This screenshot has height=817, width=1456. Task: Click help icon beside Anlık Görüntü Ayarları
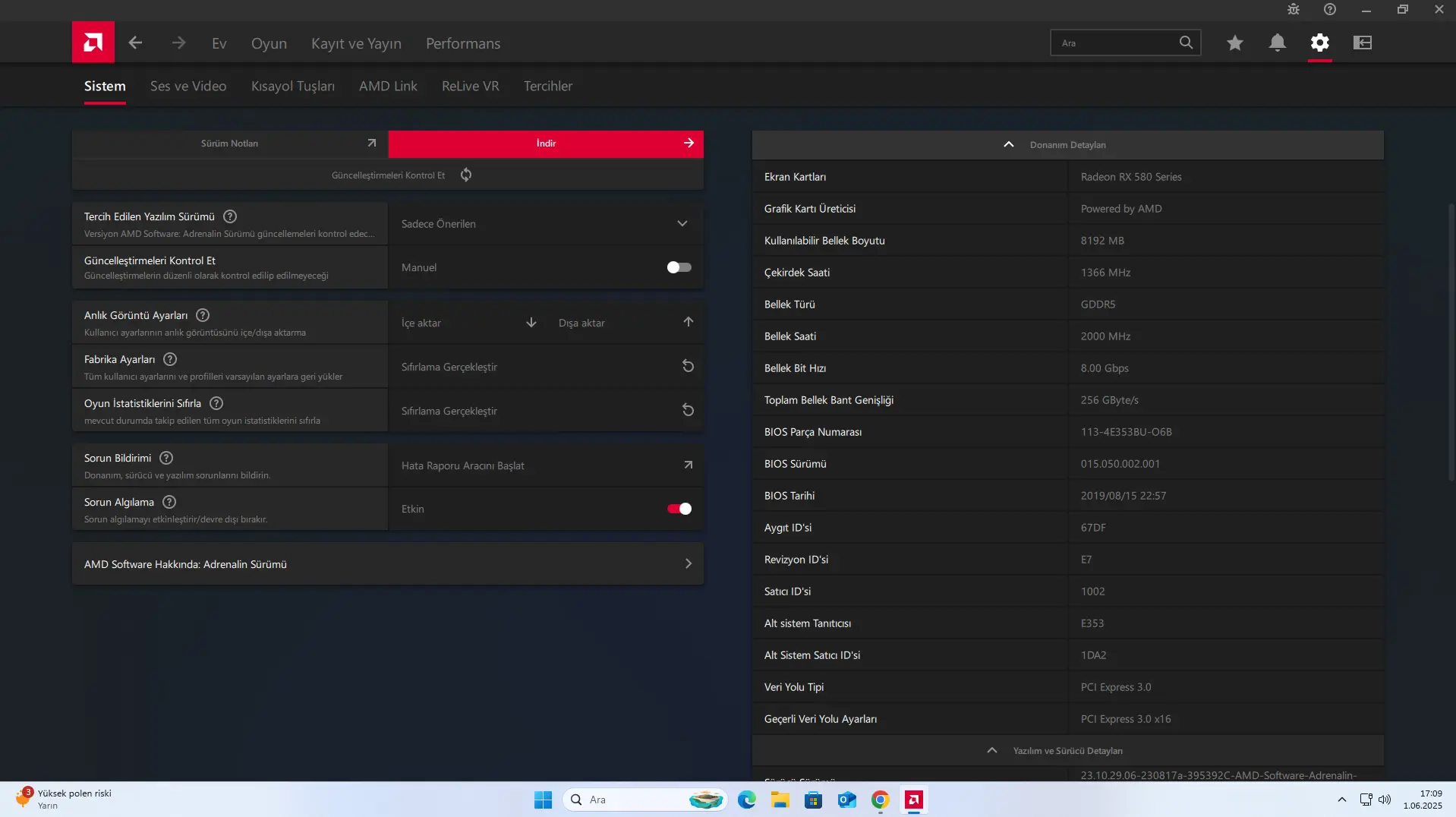(x=203, y=315)
